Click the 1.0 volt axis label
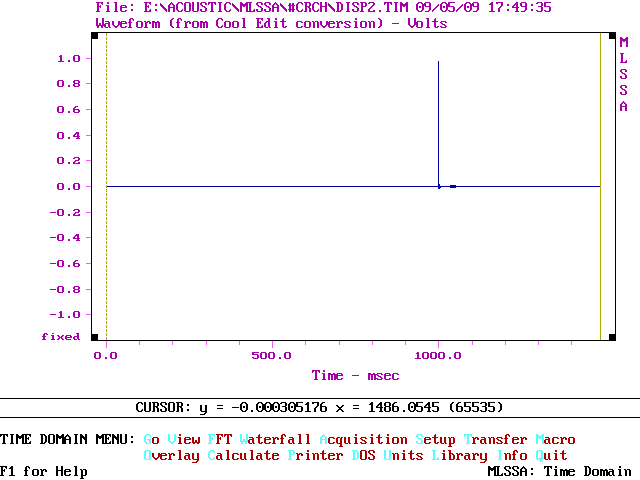 (x=69, y=59)
